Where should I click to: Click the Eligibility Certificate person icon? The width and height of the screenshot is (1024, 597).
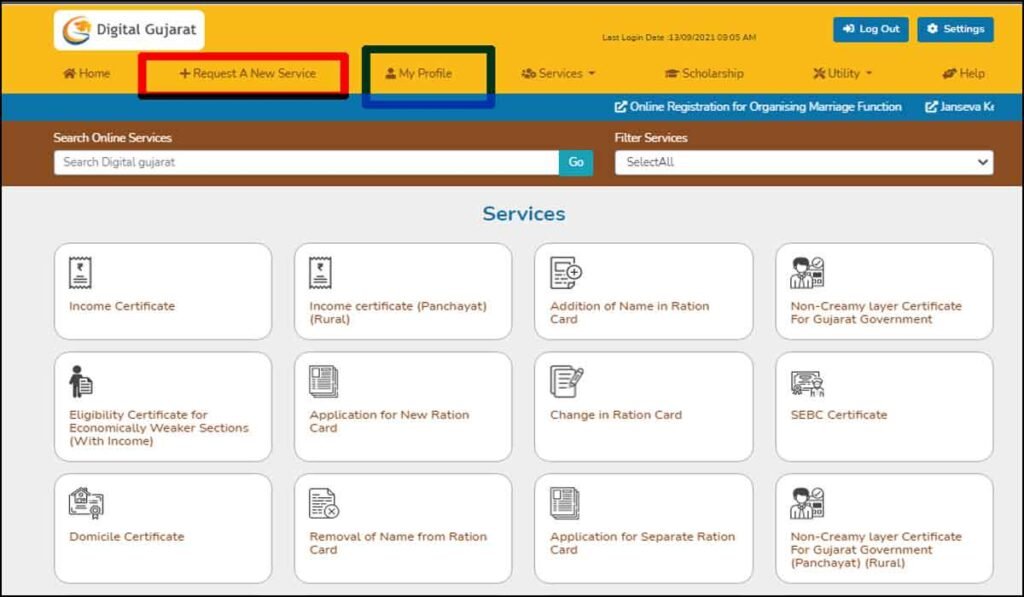click(80, 381)
